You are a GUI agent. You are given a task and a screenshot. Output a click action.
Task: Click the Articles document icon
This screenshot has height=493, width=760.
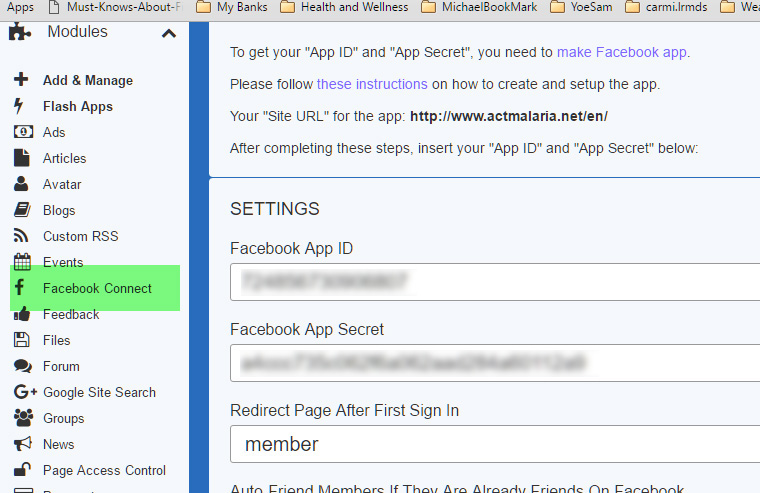click(22, 158)
